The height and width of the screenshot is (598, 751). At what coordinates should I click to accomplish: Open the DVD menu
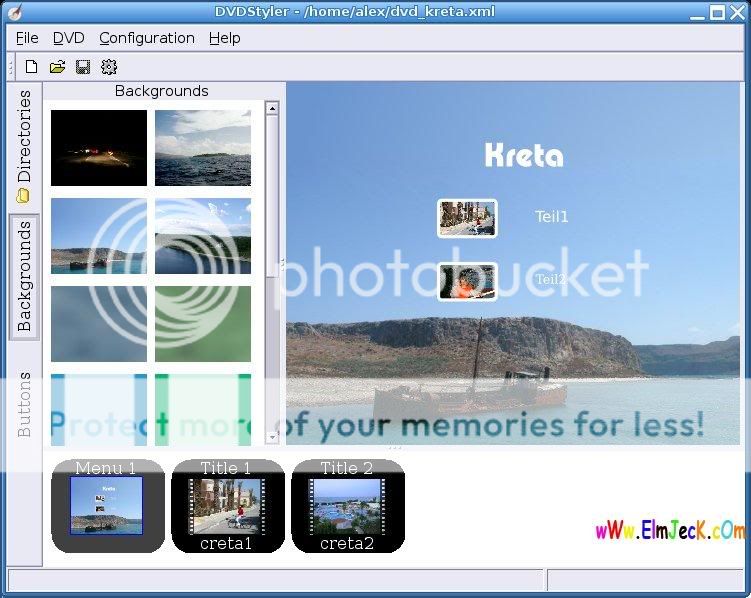tap(68, 38)
